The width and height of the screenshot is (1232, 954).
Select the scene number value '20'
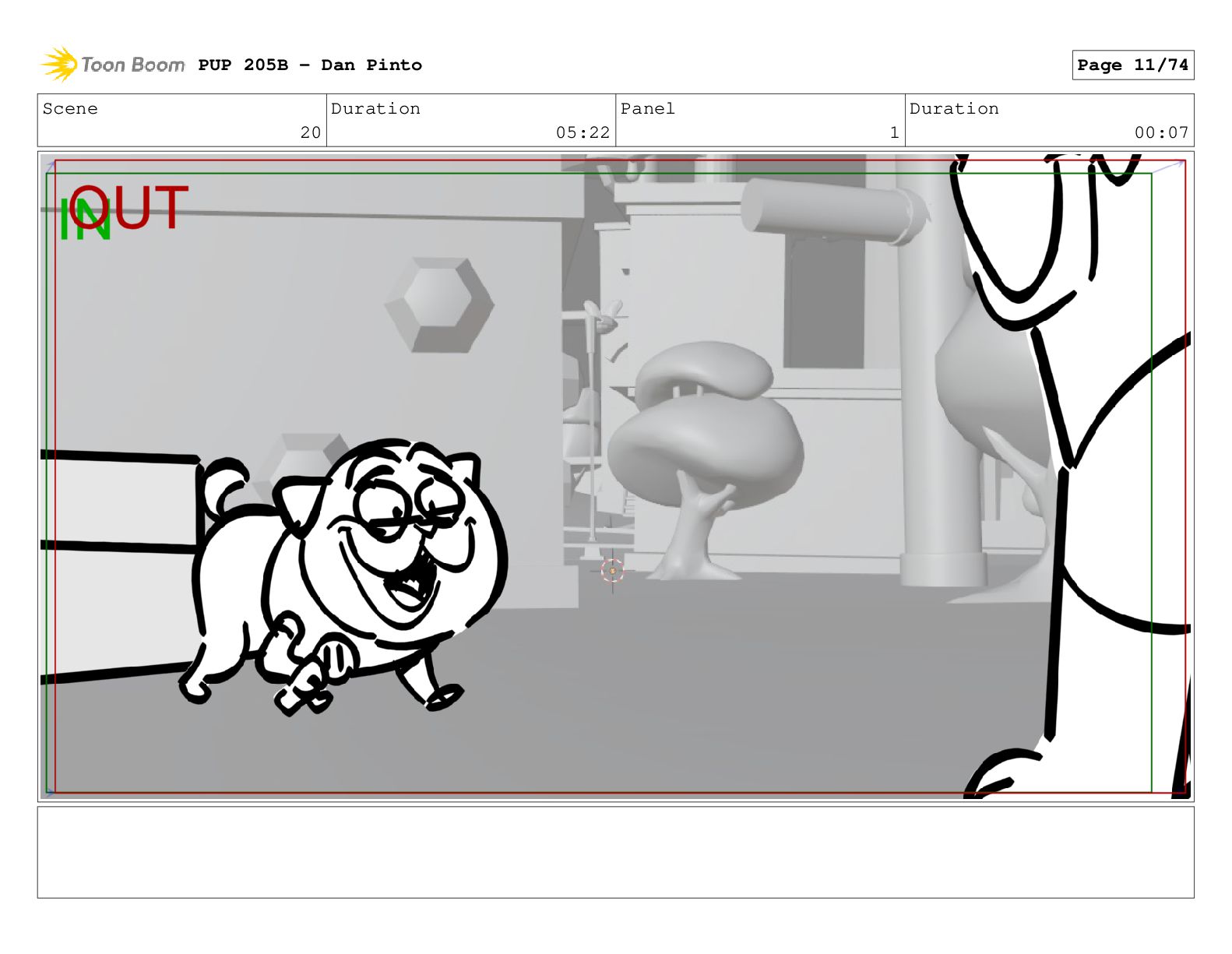click(x=311, y=132)
